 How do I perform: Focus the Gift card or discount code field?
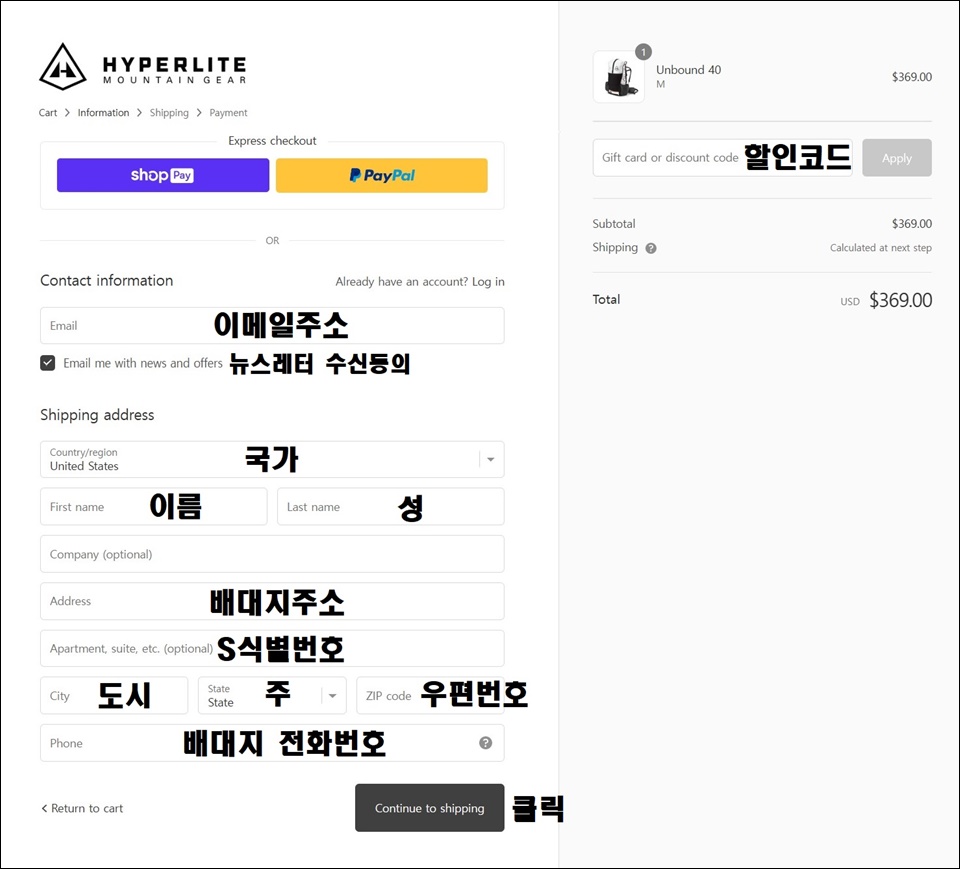click(x=722, y=158)
